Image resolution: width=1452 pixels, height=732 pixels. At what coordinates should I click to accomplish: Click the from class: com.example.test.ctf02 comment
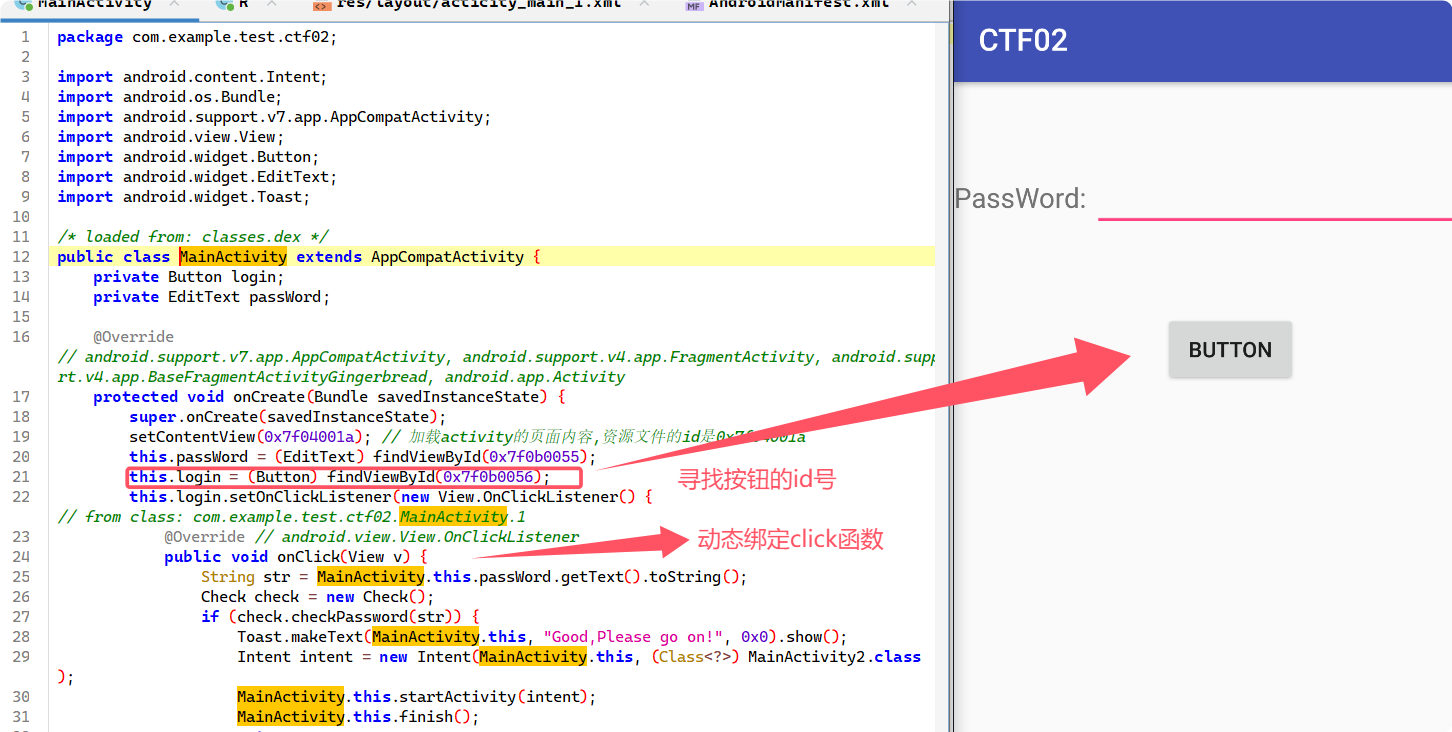291,517
